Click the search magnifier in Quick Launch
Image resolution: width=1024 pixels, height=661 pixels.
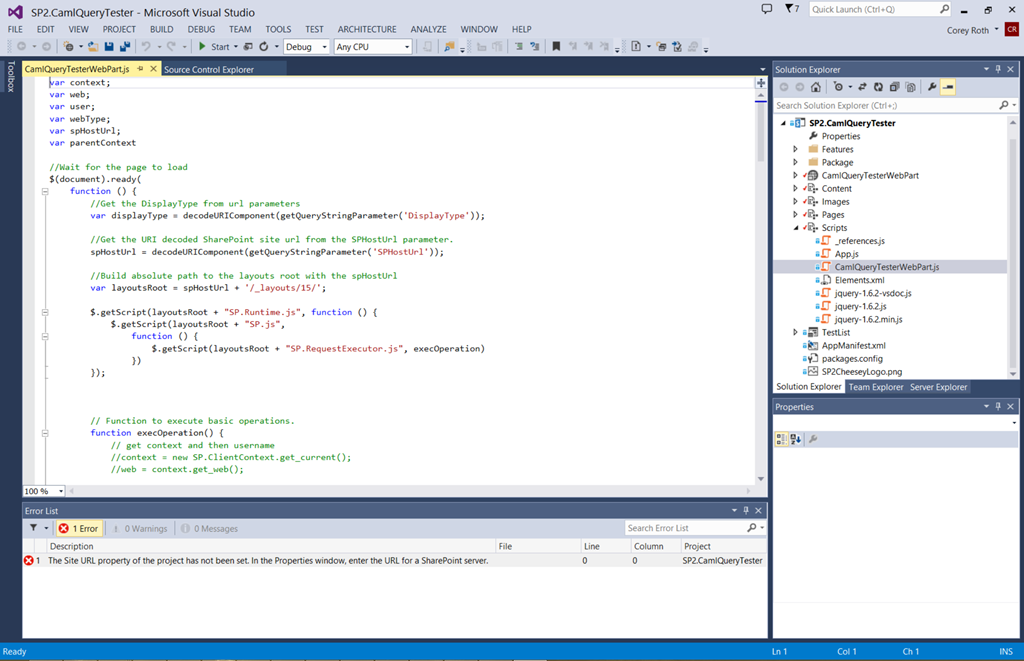click(x=944, y=9)
